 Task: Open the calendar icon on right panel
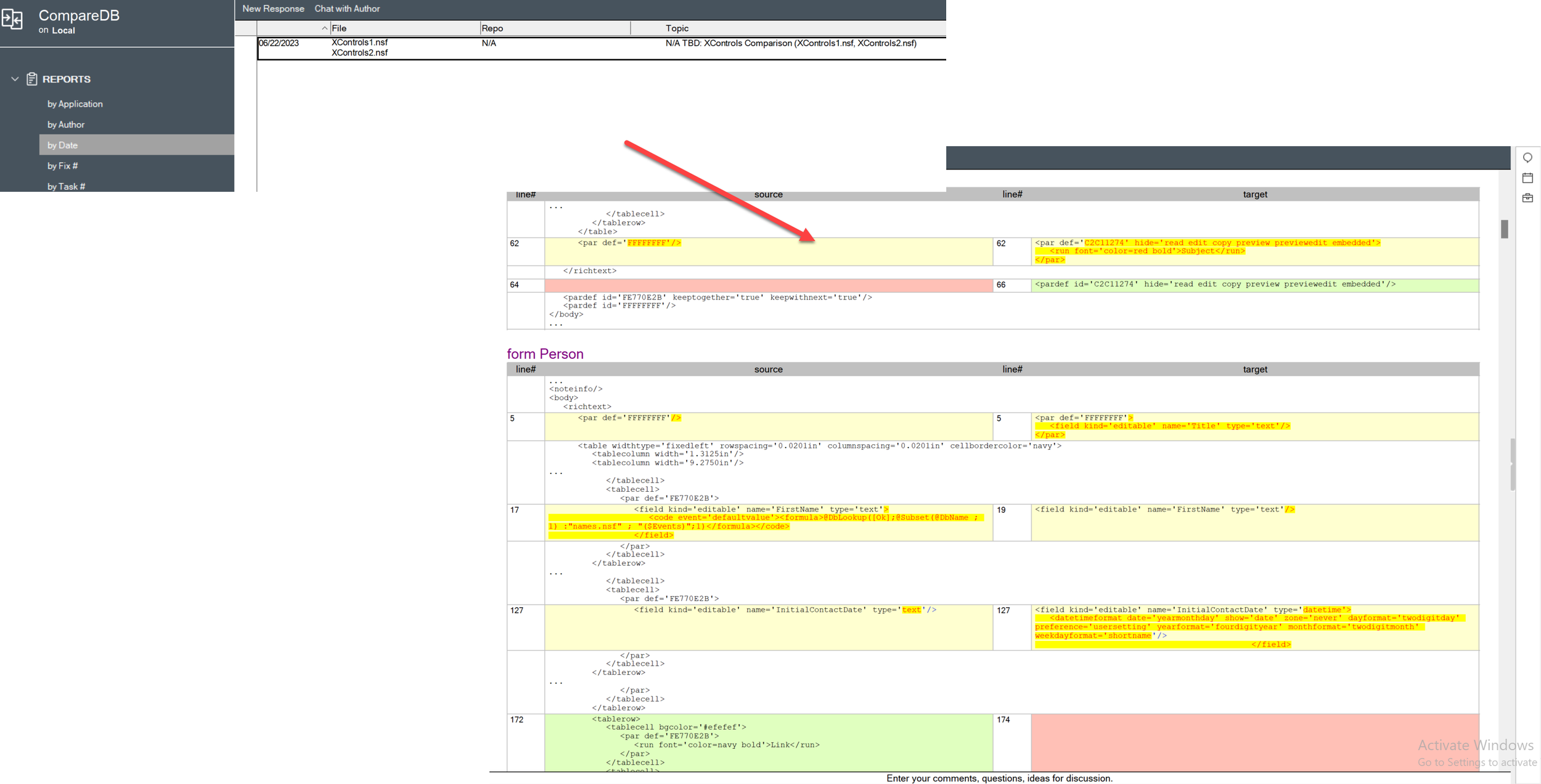[1527, 178]
